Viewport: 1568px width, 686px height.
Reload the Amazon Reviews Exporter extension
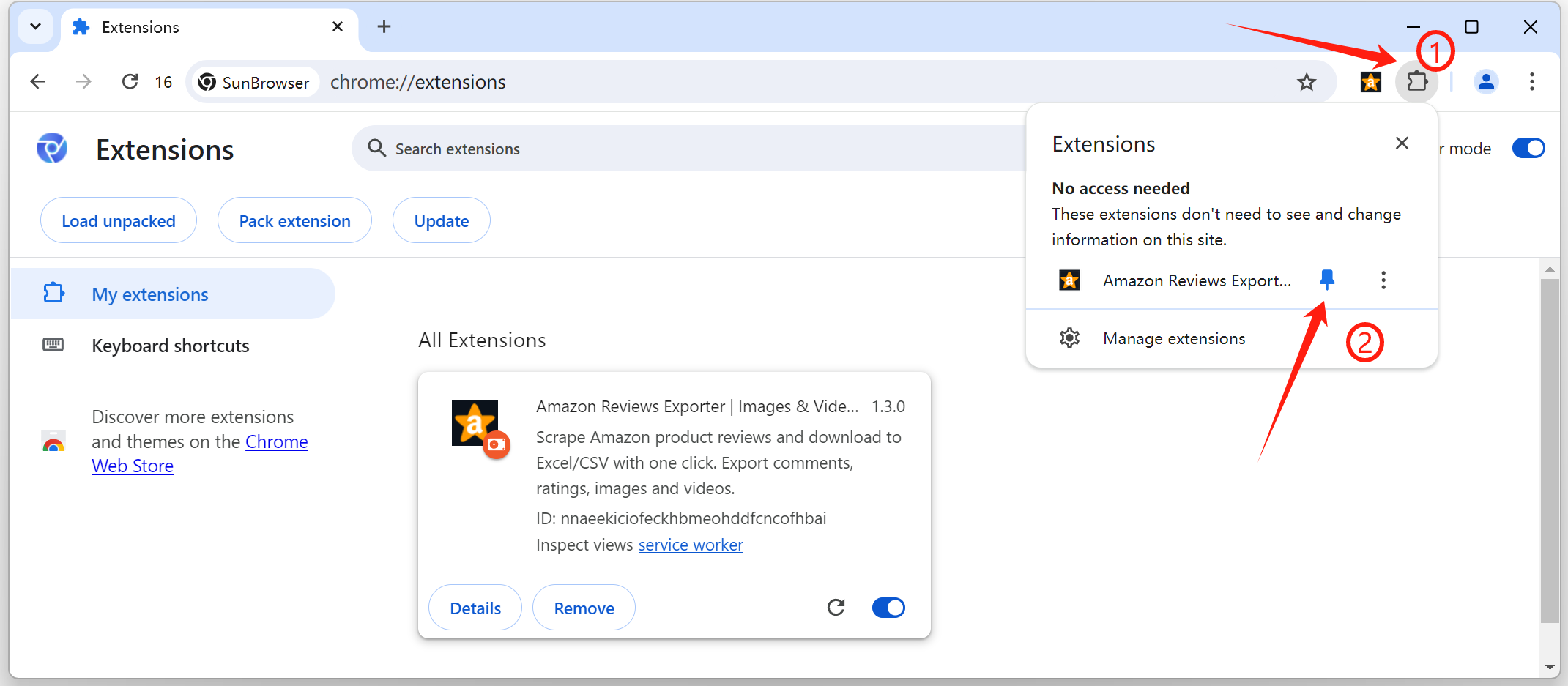pos(836,608)
